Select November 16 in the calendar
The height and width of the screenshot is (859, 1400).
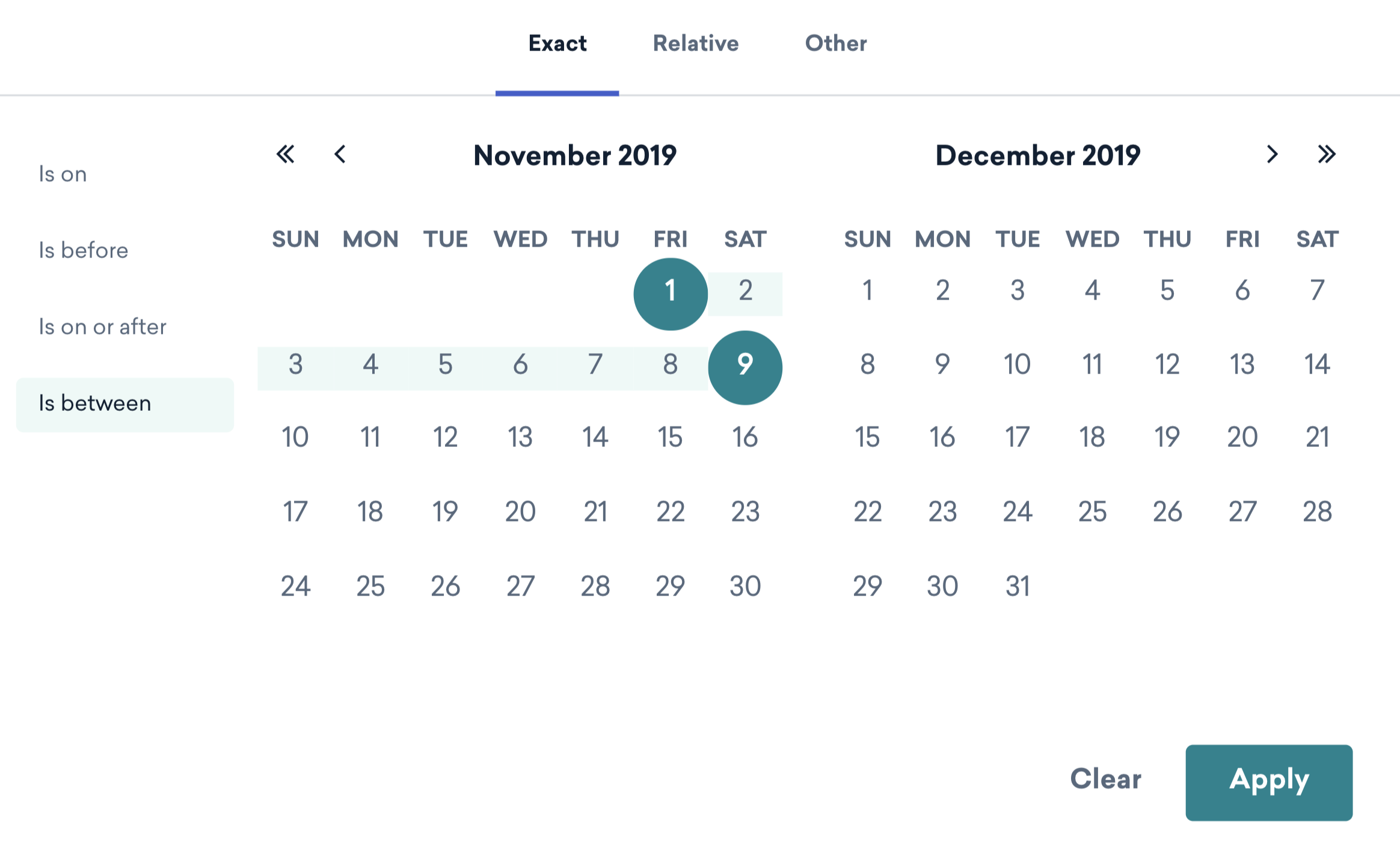pyautogui.click(x=745, y=437)
